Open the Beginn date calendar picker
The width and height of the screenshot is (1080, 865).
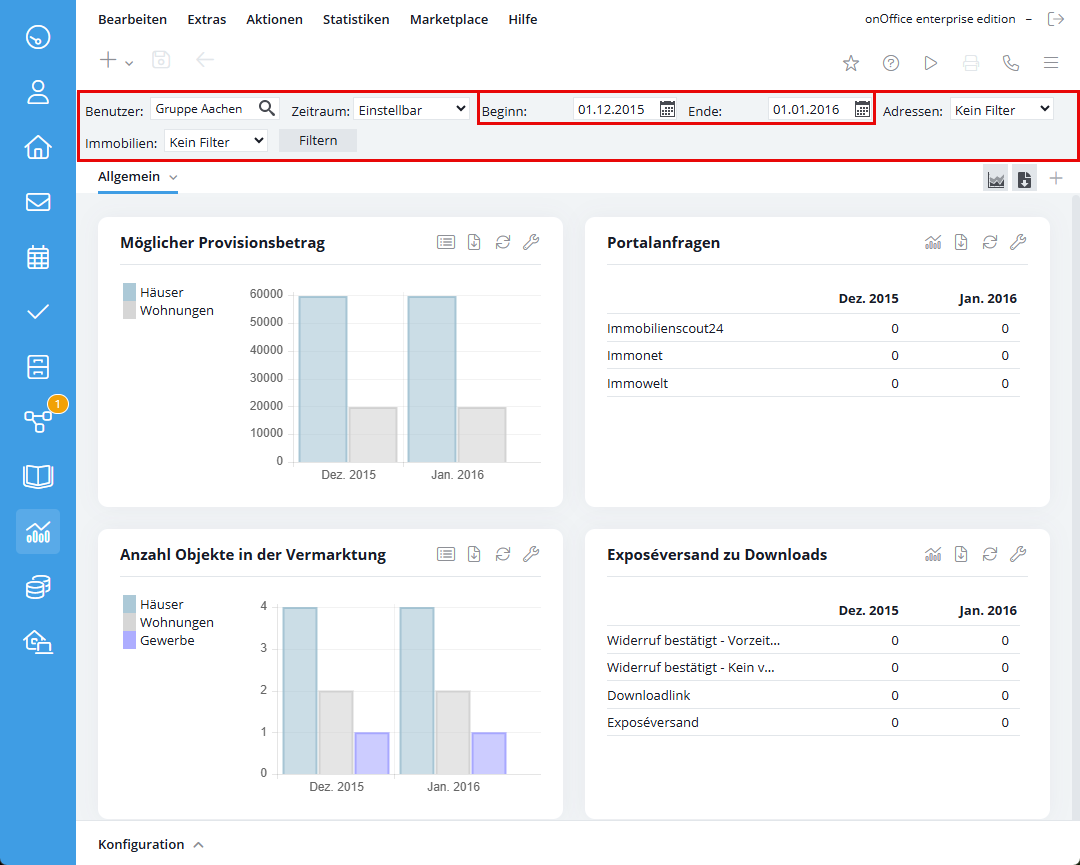point(668,110)
